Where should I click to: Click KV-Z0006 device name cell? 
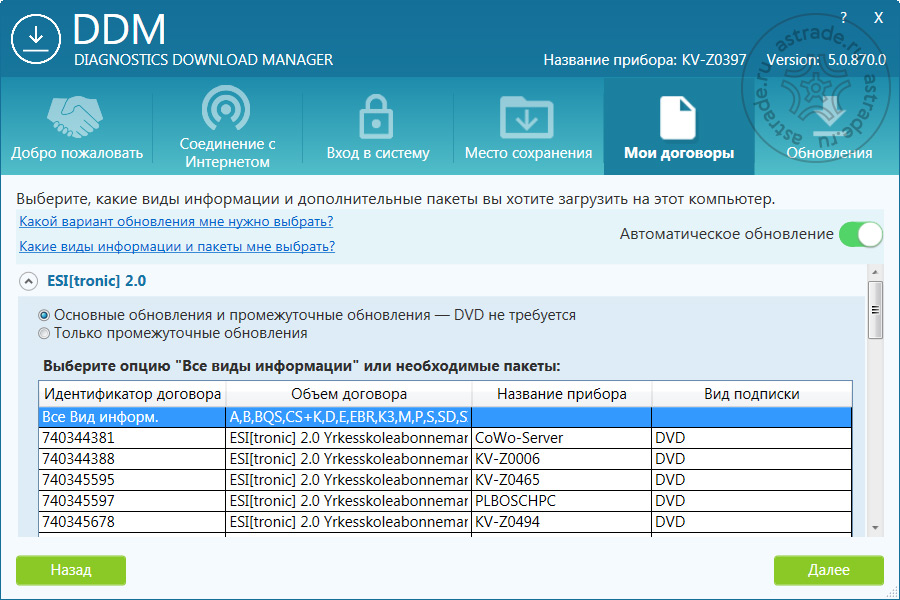(x=561, y=459)
